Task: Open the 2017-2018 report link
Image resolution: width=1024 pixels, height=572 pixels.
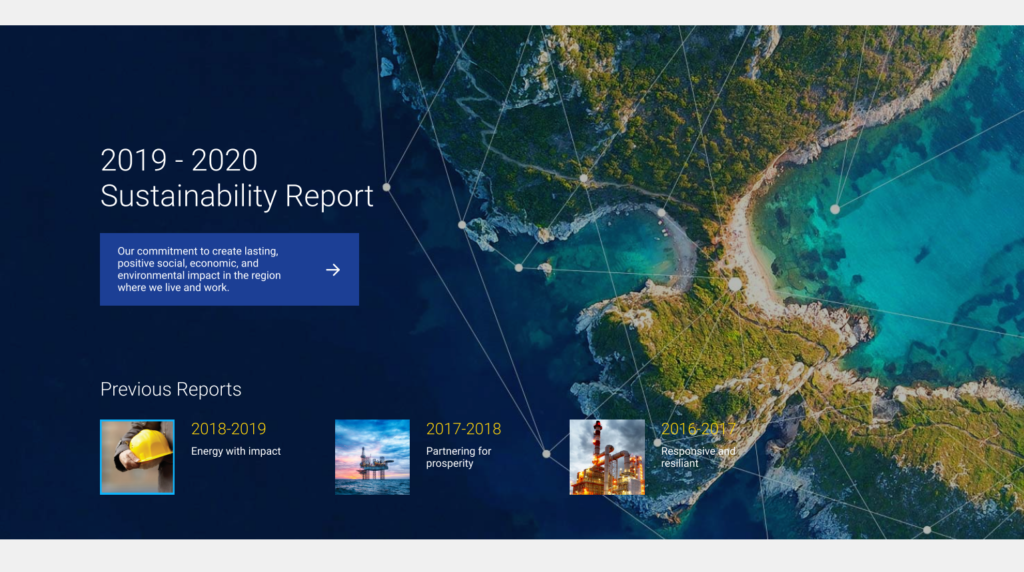Action: pos(463,429)
